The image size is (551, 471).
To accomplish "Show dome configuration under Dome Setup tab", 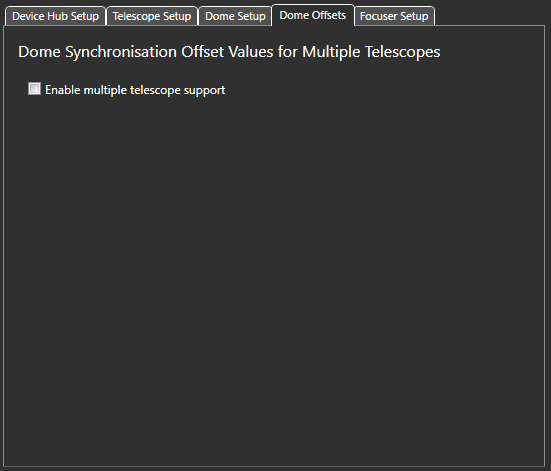I will (x=235, y=16).
